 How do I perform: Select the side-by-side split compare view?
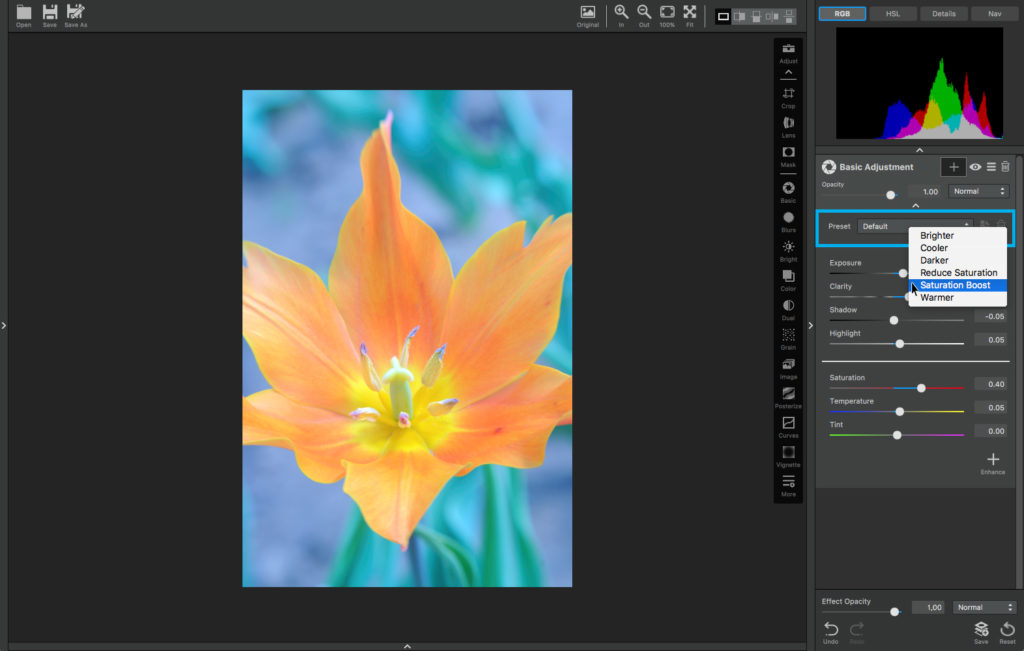(x=739, y=16)
